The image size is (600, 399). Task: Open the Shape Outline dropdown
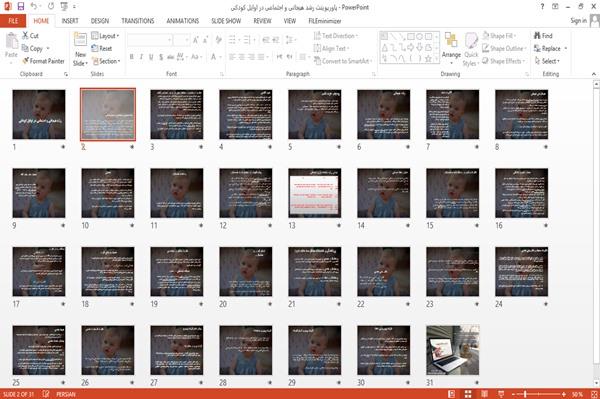[x=504, y=48]
